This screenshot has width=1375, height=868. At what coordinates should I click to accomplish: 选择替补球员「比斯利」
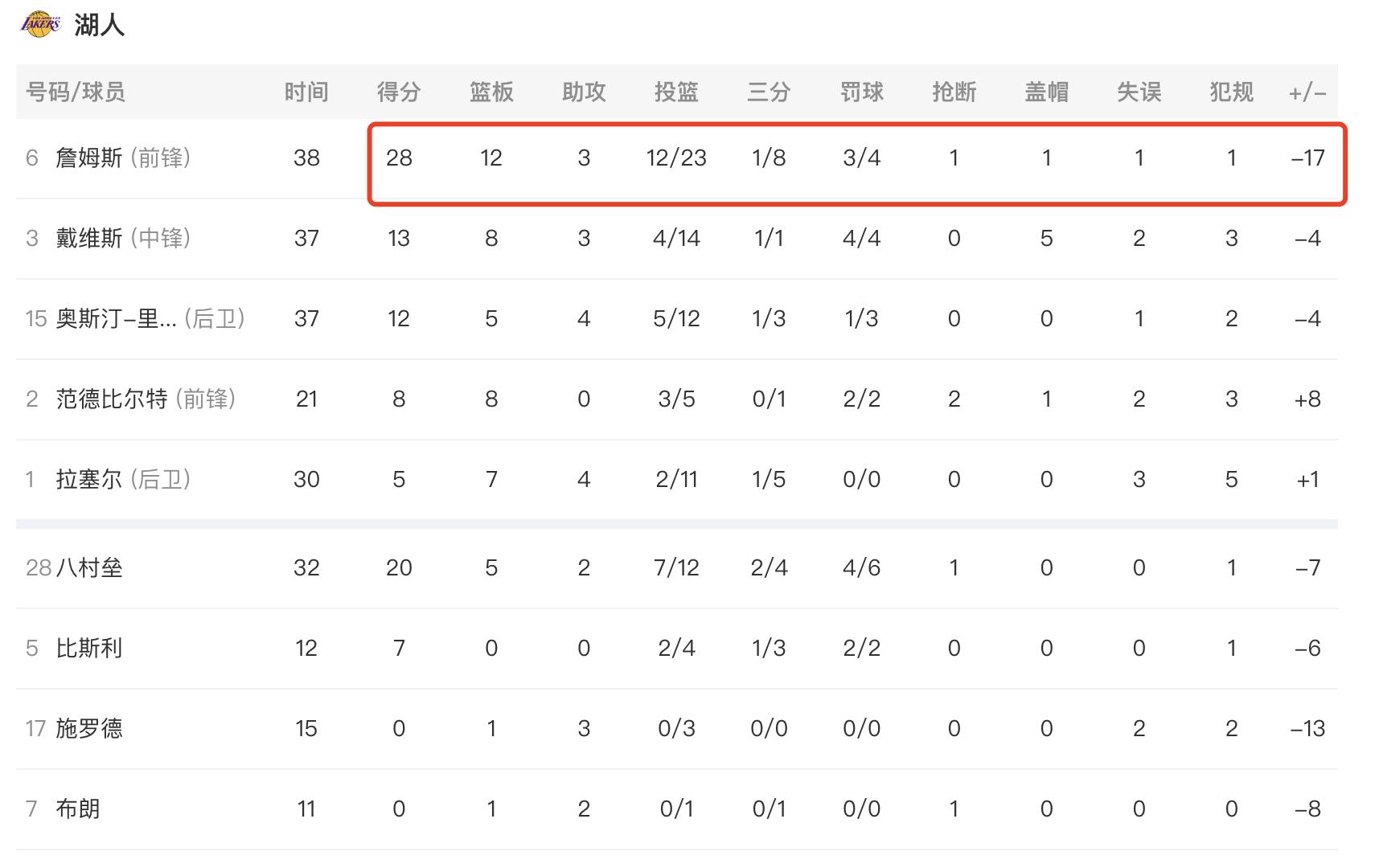point(91,647)
